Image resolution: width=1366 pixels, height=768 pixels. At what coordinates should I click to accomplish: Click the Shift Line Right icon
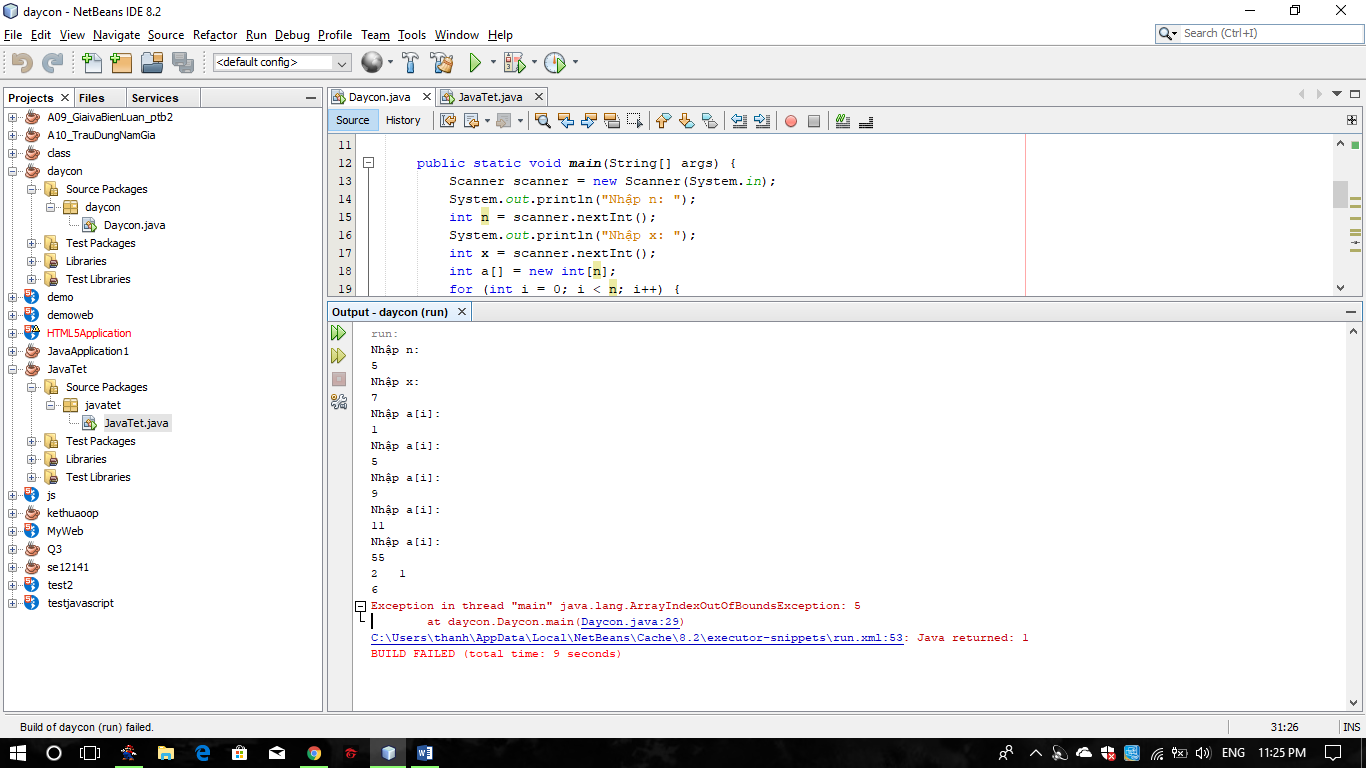[x=762, y=121]
